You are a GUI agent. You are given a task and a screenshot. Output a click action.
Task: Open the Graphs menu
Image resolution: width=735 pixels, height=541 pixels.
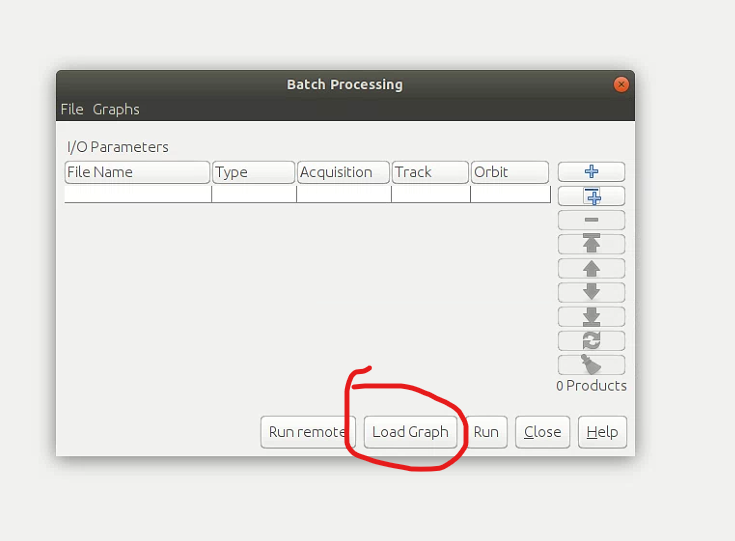click(x=116, y=109)
